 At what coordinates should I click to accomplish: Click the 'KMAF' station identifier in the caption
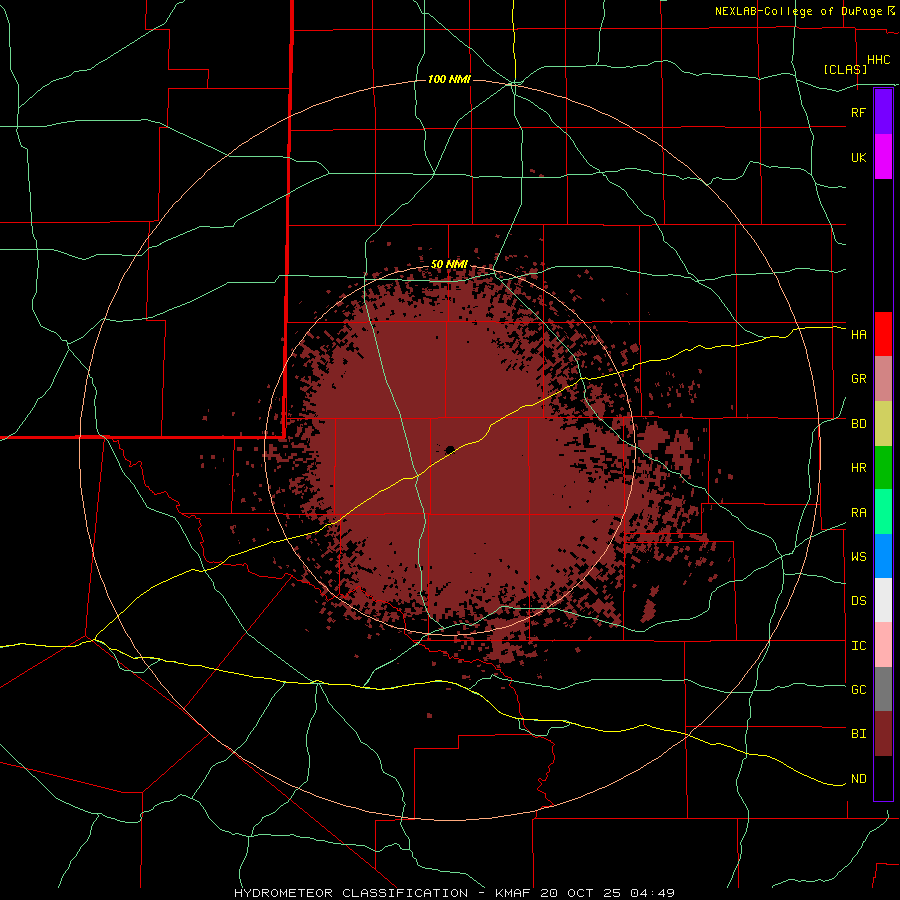click(515, 893)
